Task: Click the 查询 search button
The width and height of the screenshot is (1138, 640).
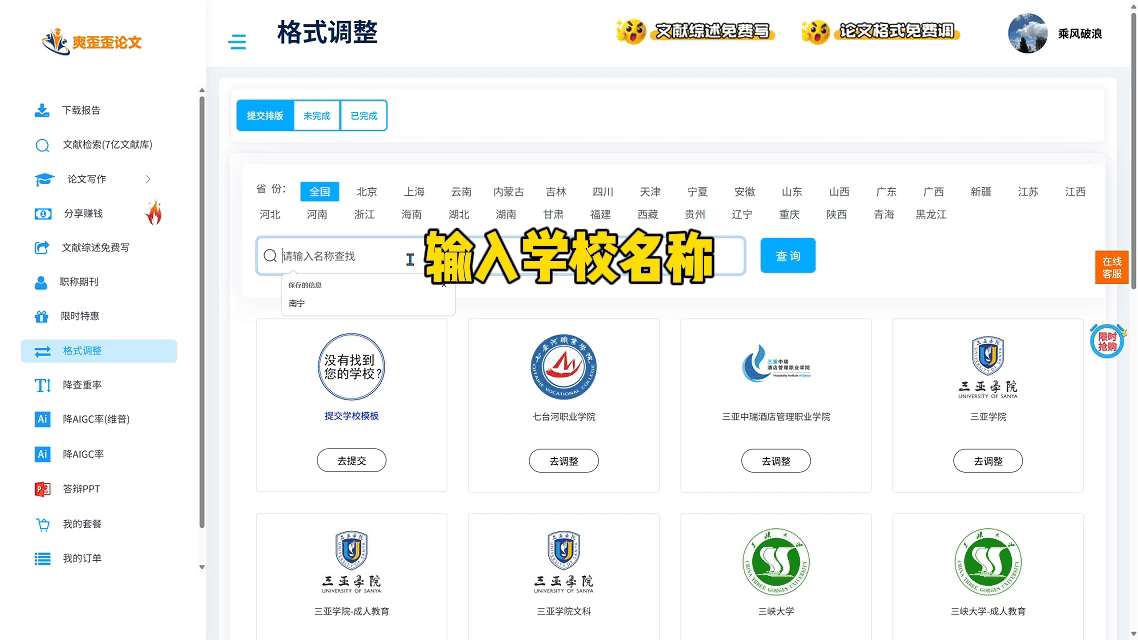Action: (x=787, y=256)
